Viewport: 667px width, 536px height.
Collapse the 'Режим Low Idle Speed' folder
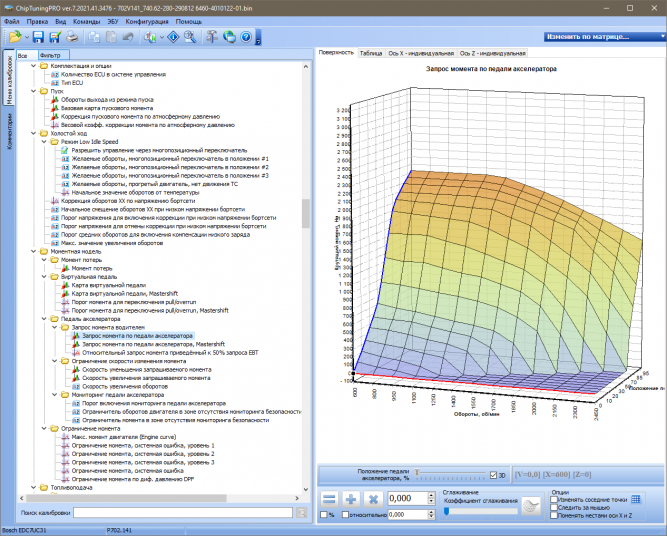coord(44,142)
